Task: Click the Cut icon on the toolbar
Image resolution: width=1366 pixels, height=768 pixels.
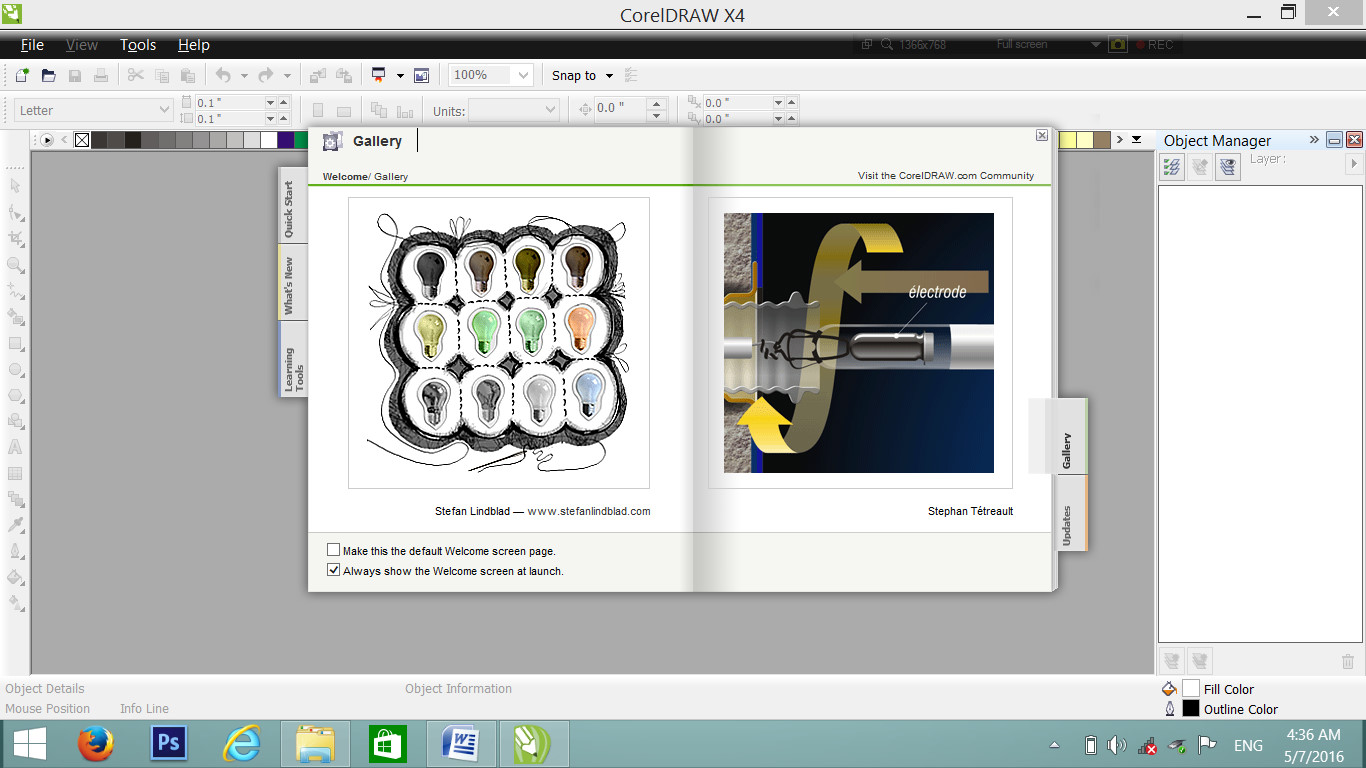Action: (135, 75)
